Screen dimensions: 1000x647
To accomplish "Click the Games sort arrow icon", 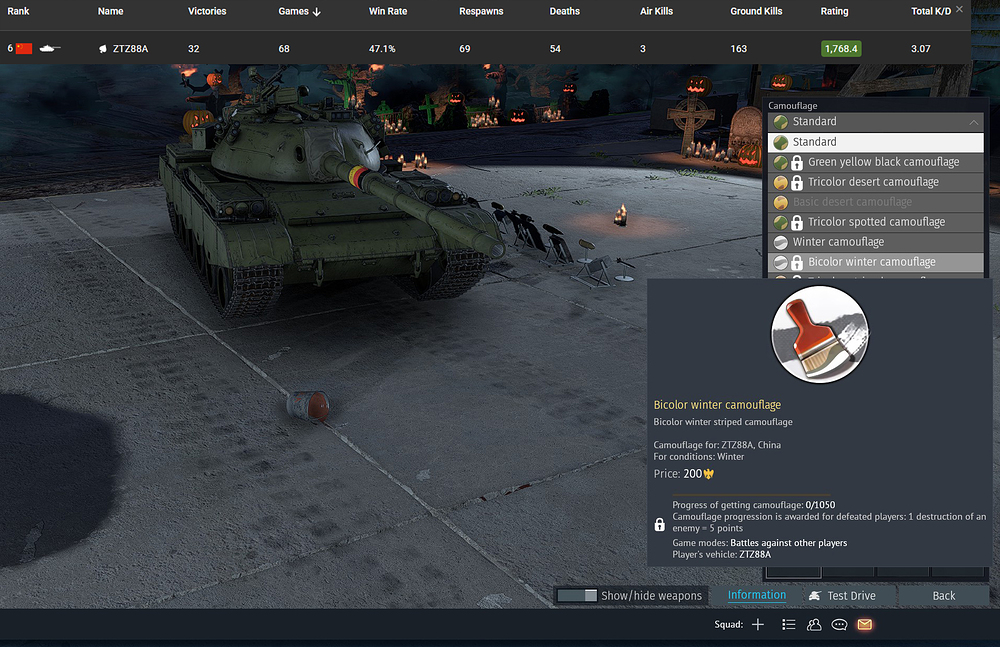I will [316, 11].
